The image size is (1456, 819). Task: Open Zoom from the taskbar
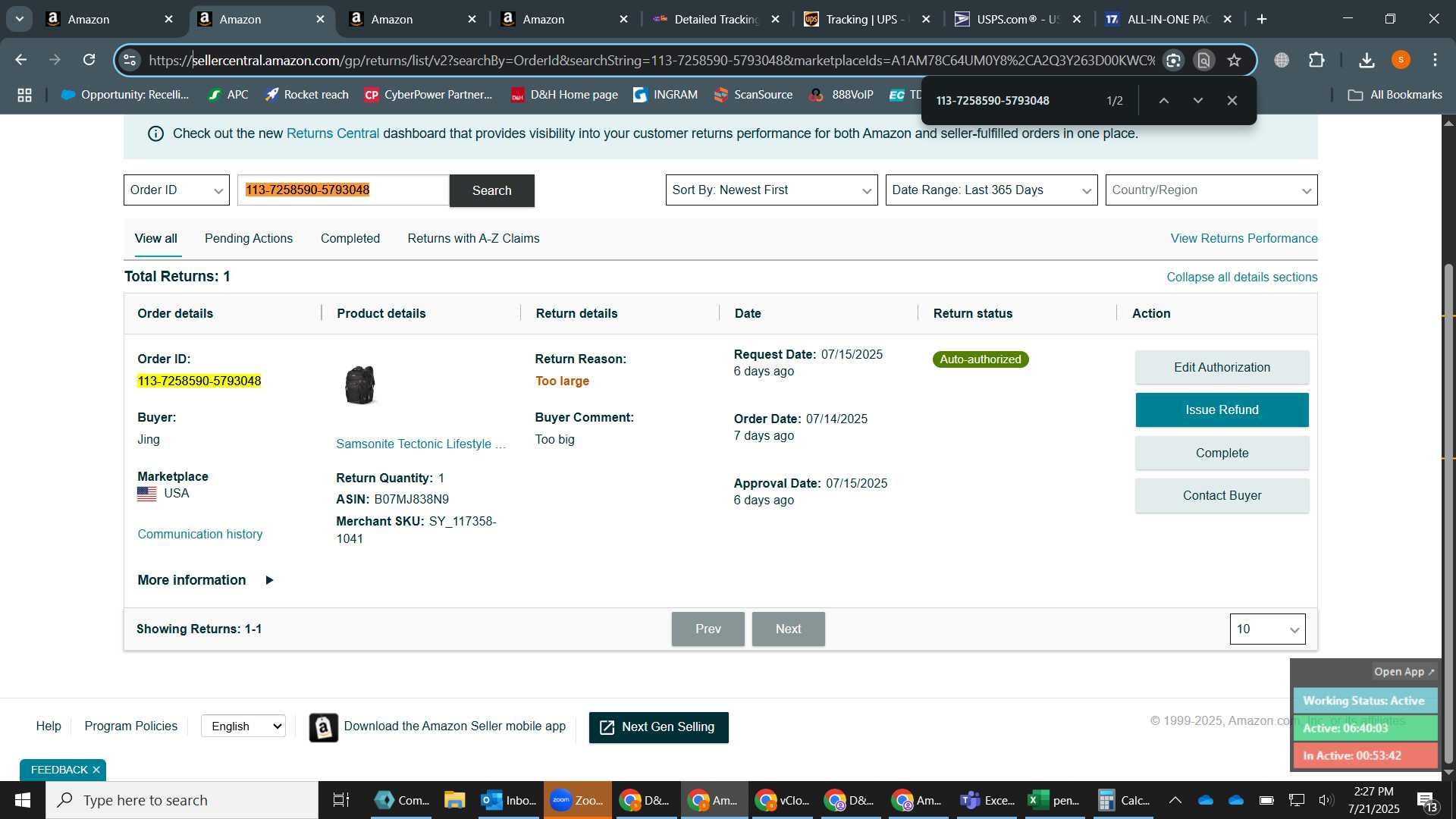click(x=576, y=800)
